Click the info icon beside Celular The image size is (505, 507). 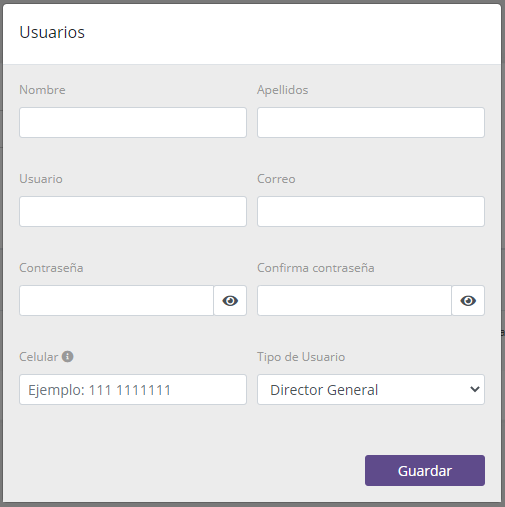pyautogui.click(x=68, y=356)
